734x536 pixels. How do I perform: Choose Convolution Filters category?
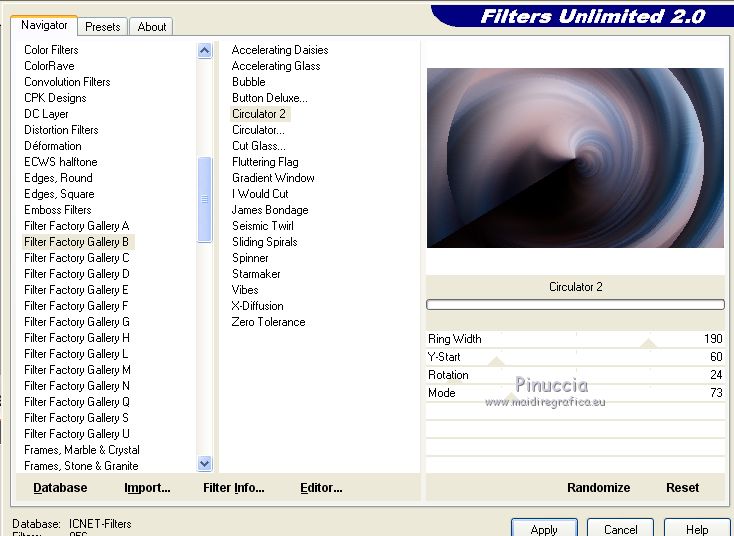pos(67,81)
